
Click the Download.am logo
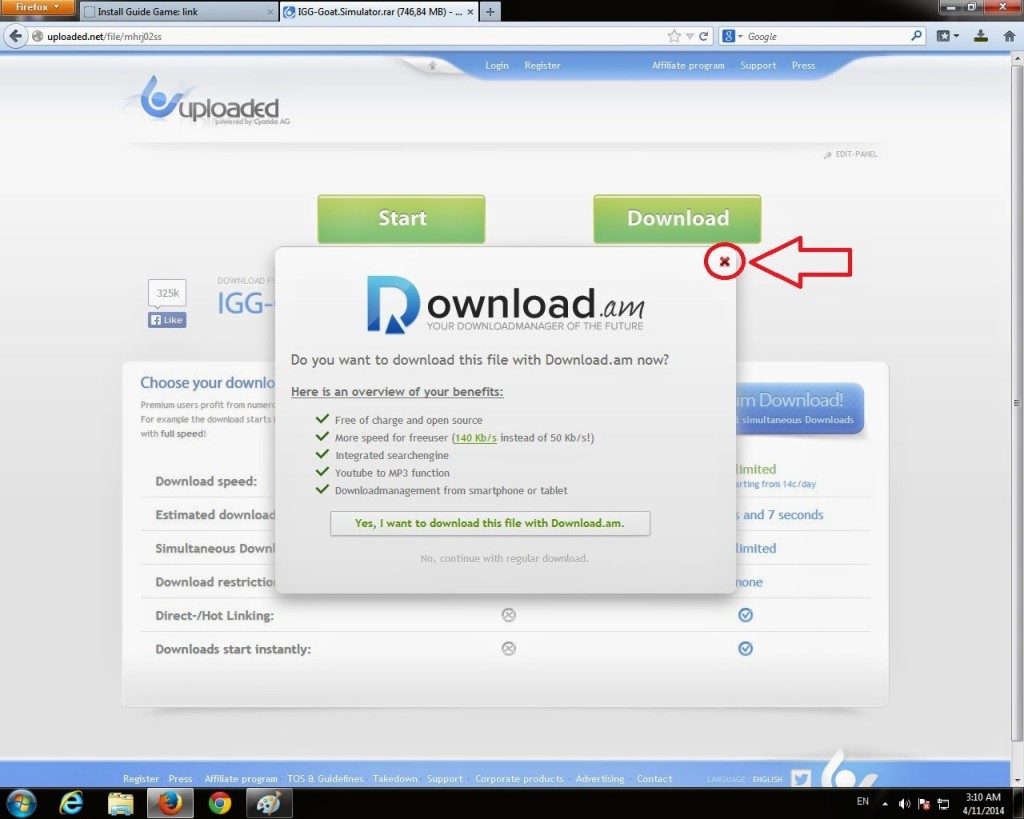[x=505, y=305]
